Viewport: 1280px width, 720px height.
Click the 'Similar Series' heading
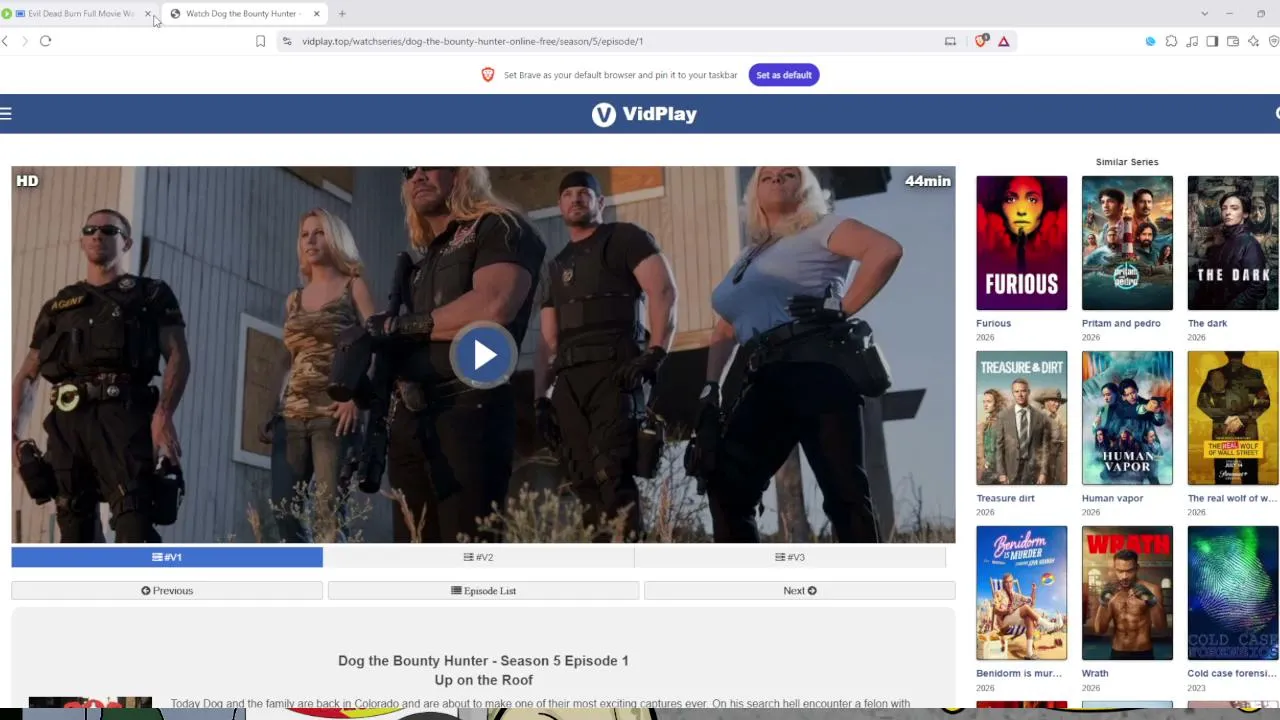[1127, 162]
